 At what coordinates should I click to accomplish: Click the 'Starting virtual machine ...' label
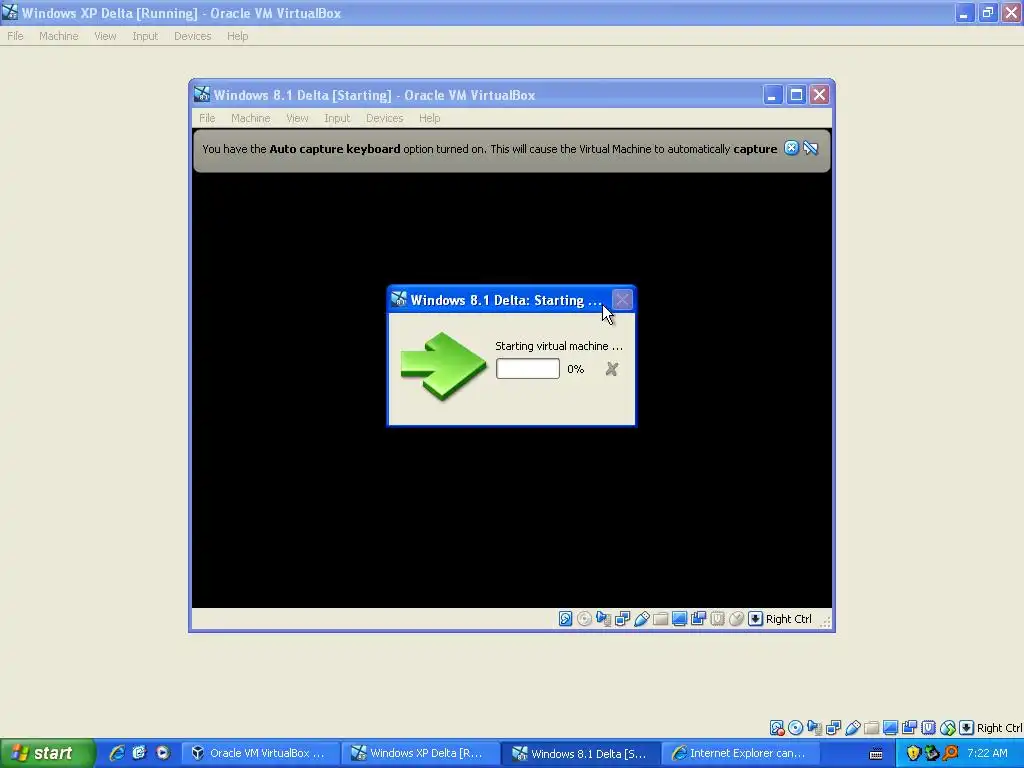[x=559, y=346]
